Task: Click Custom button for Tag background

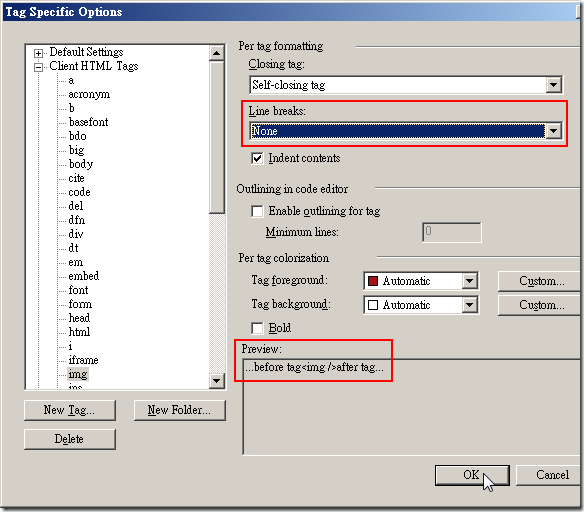Action: click(x=540, y=305)
